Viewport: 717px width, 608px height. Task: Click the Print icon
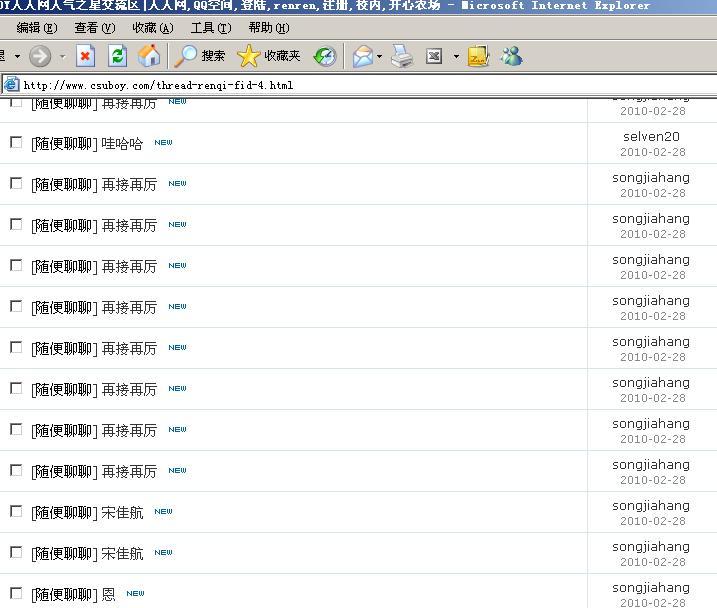click(x=402, y=56)
